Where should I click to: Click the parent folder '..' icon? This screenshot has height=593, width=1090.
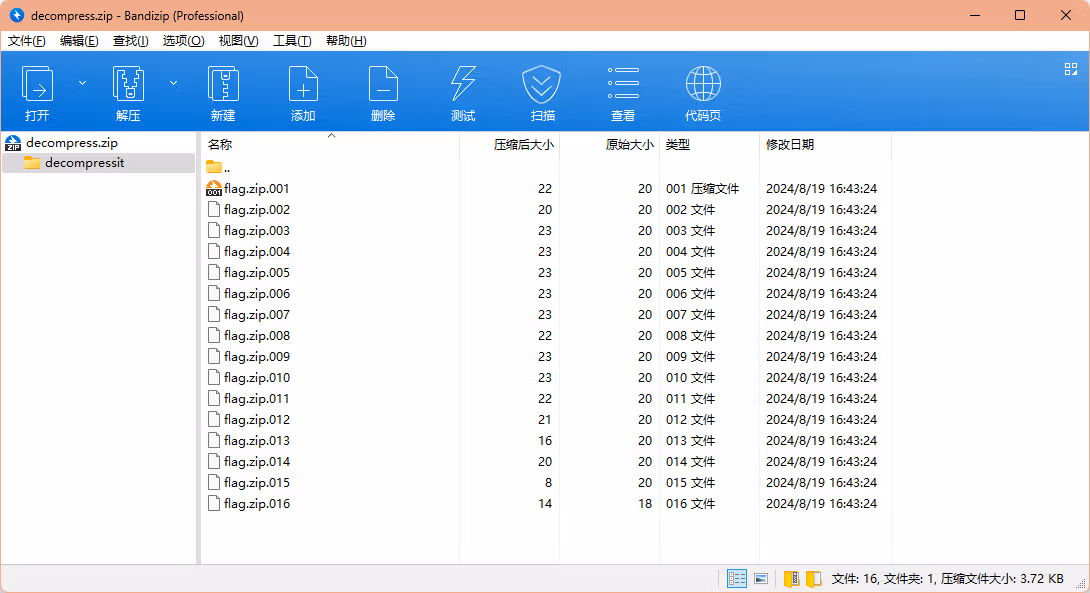(214, 167)
